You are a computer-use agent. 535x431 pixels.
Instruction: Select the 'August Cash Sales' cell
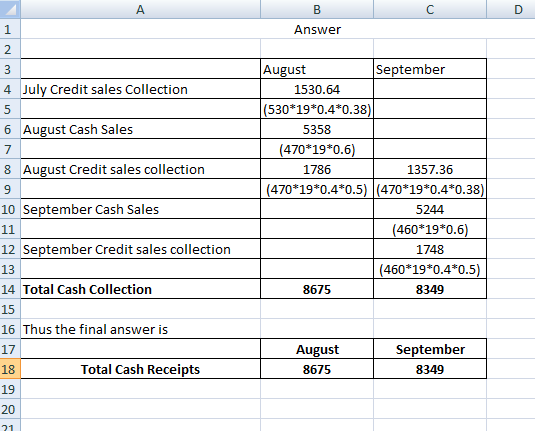[x=140, y=129]
